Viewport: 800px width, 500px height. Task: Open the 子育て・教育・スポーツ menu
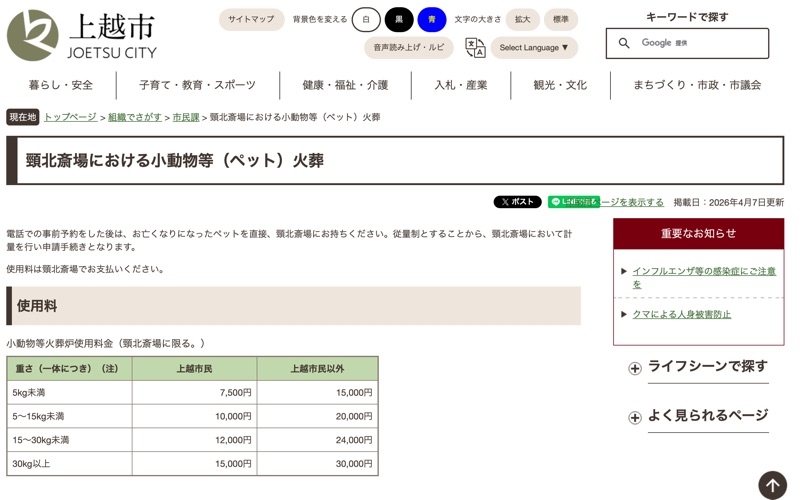click(197, 85)
